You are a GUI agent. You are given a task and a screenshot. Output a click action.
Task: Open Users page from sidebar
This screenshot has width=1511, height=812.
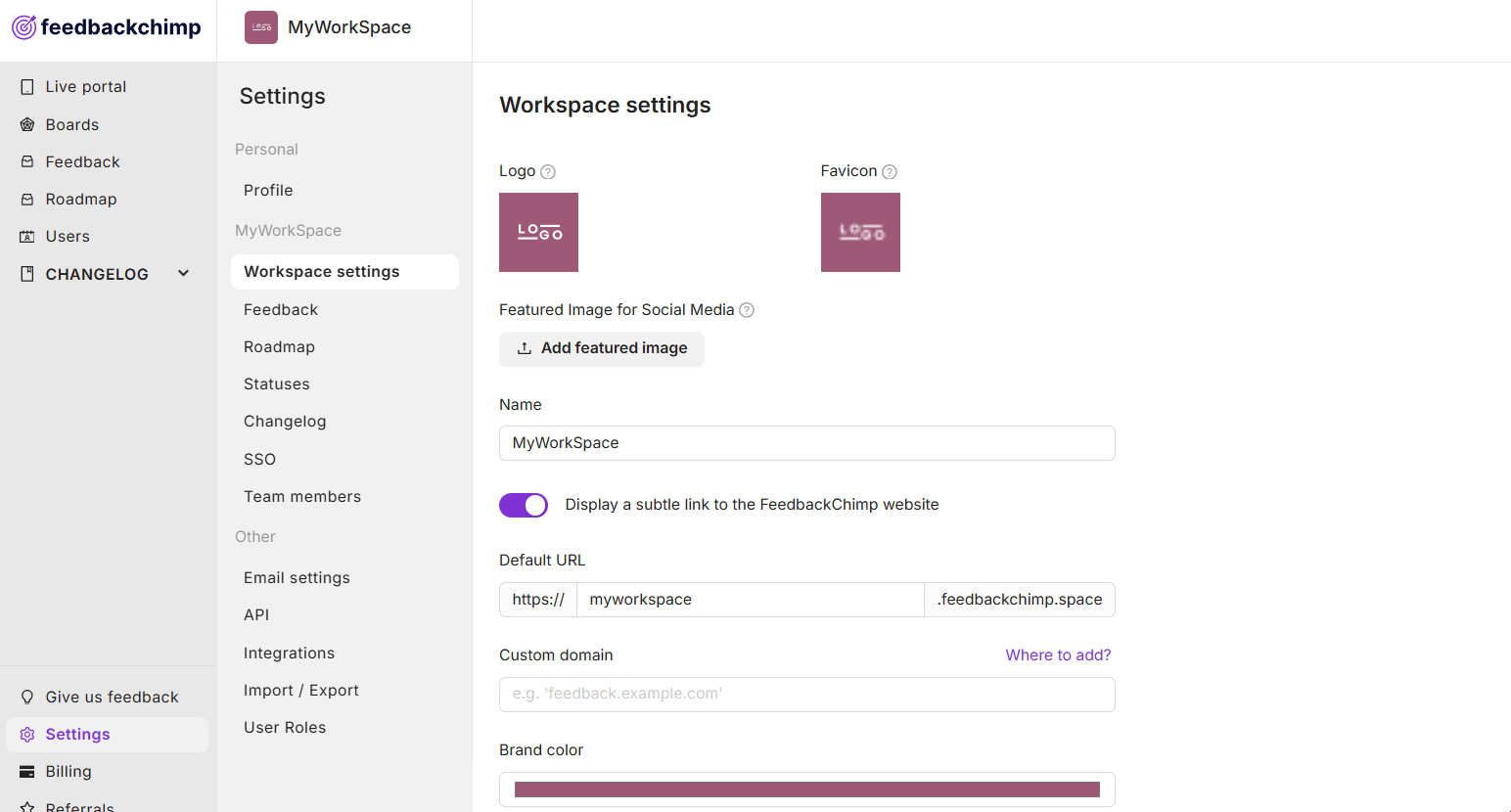click(x=68, y=236)
